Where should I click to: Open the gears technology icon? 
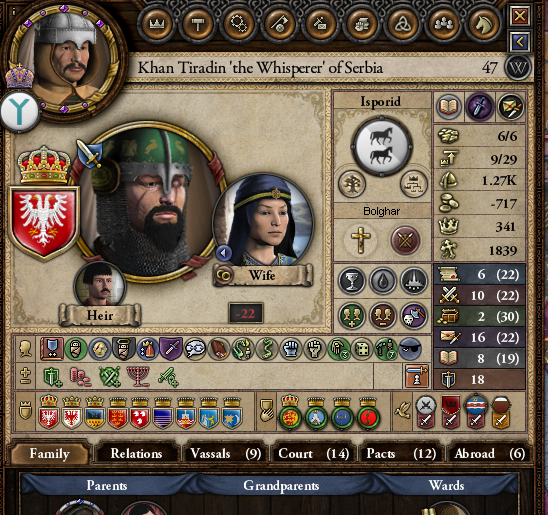(x=239, y=25)
